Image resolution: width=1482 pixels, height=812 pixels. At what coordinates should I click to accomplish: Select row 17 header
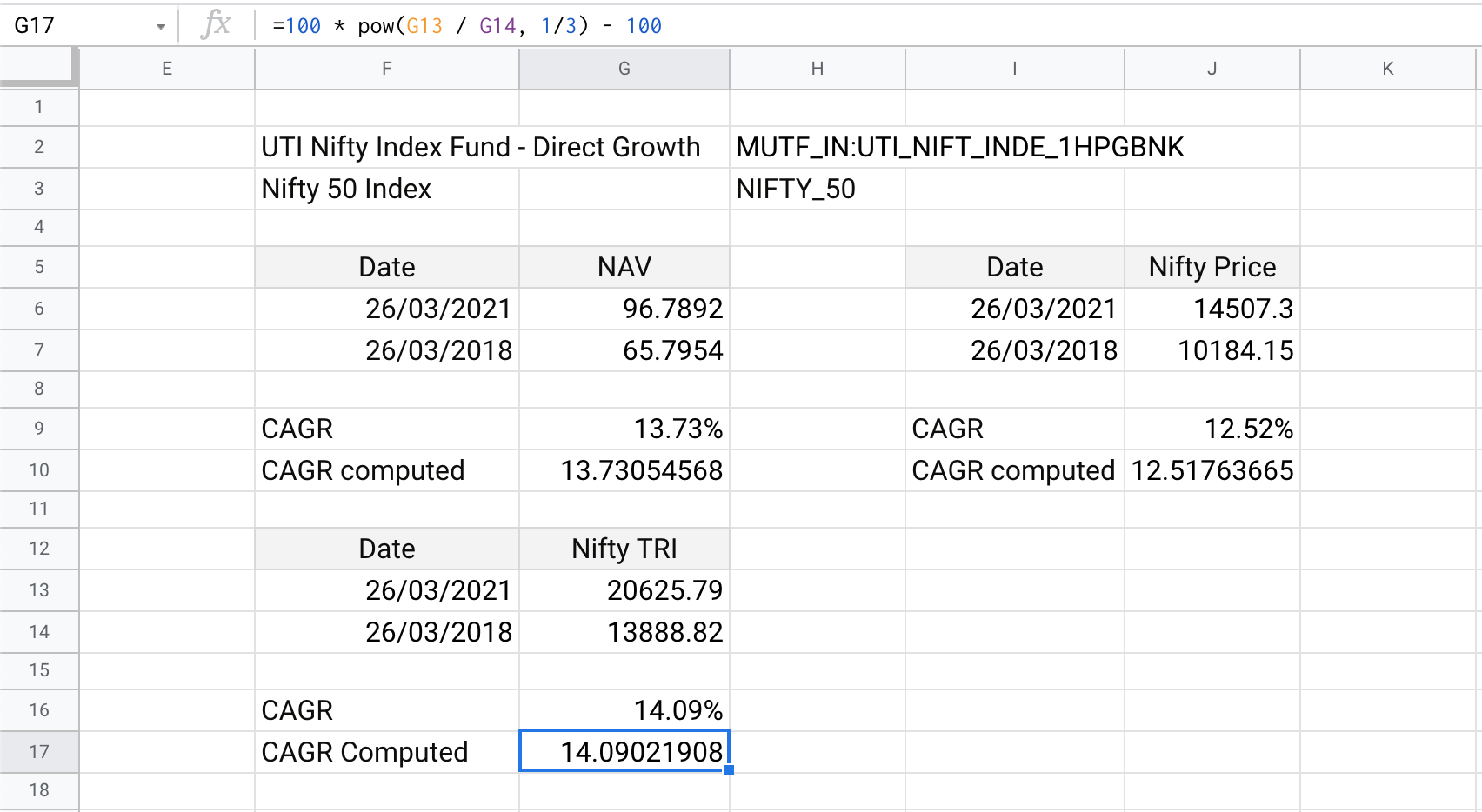[39, 752]
